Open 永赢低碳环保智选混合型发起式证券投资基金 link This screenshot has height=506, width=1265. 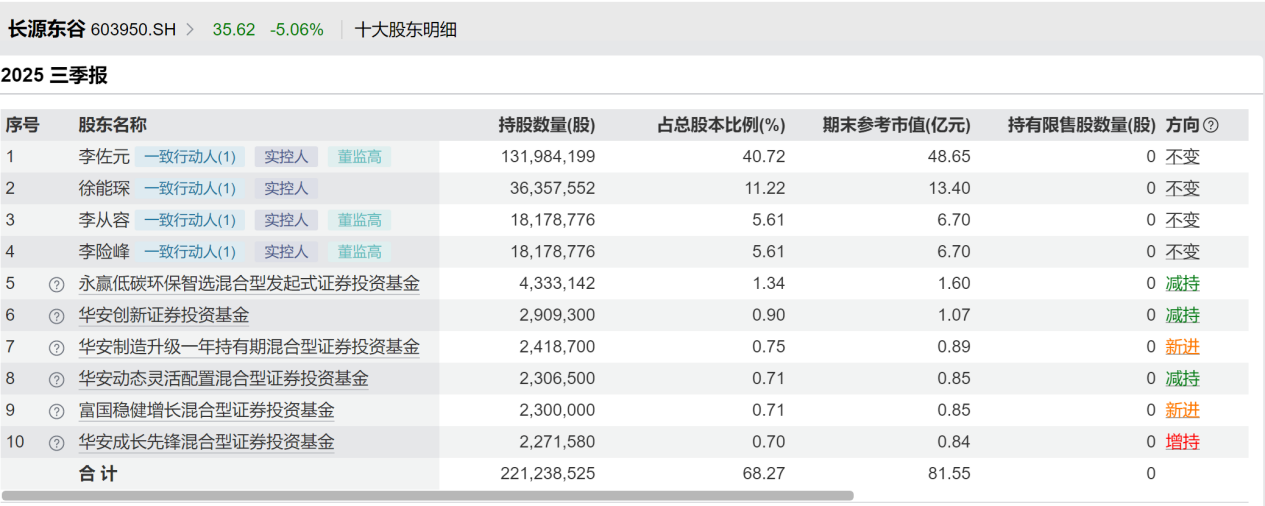coord(249,284)
